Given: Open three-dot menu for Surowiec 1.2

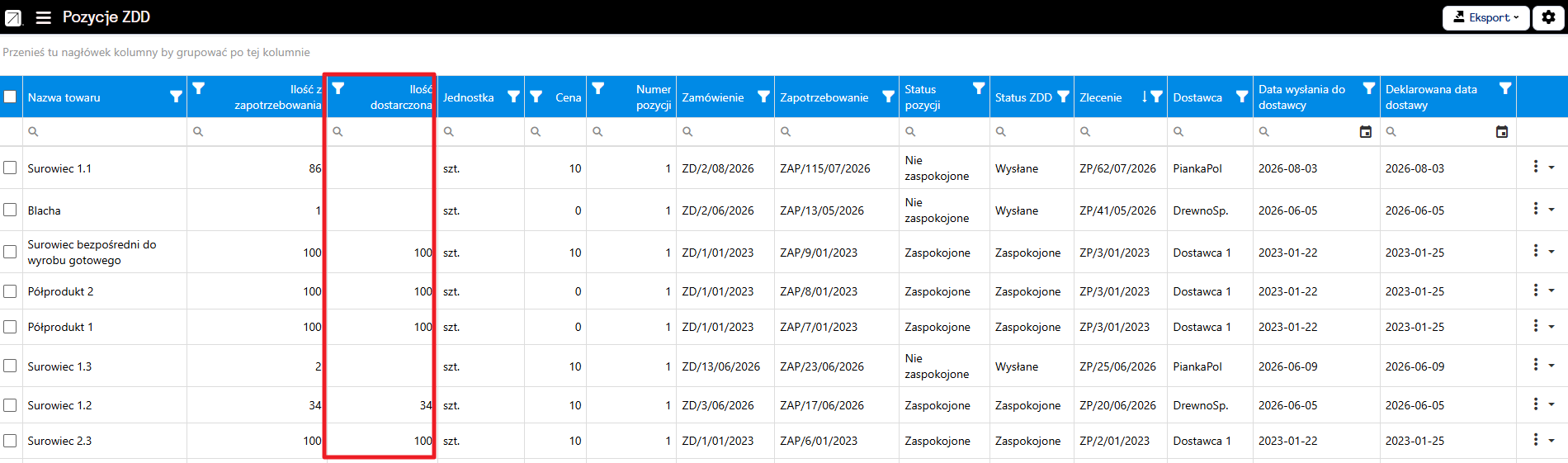Looking at the screenshot, I should point(1535,404).
